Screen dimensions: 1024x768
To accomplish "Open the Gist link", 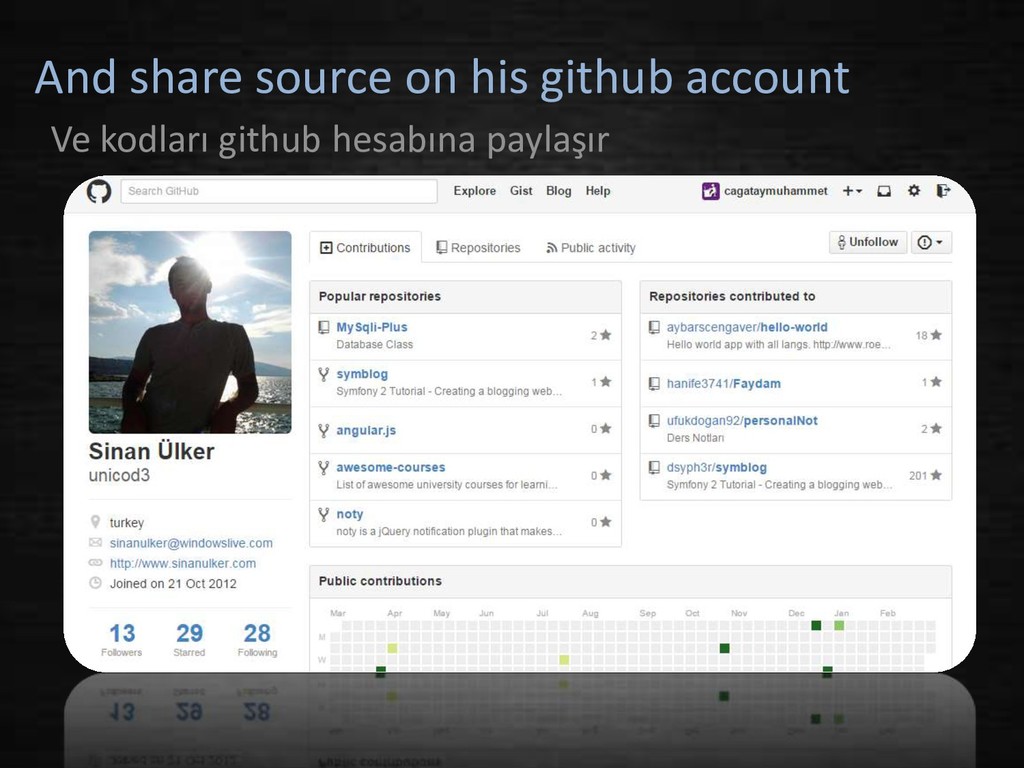I will click(520, 191).
